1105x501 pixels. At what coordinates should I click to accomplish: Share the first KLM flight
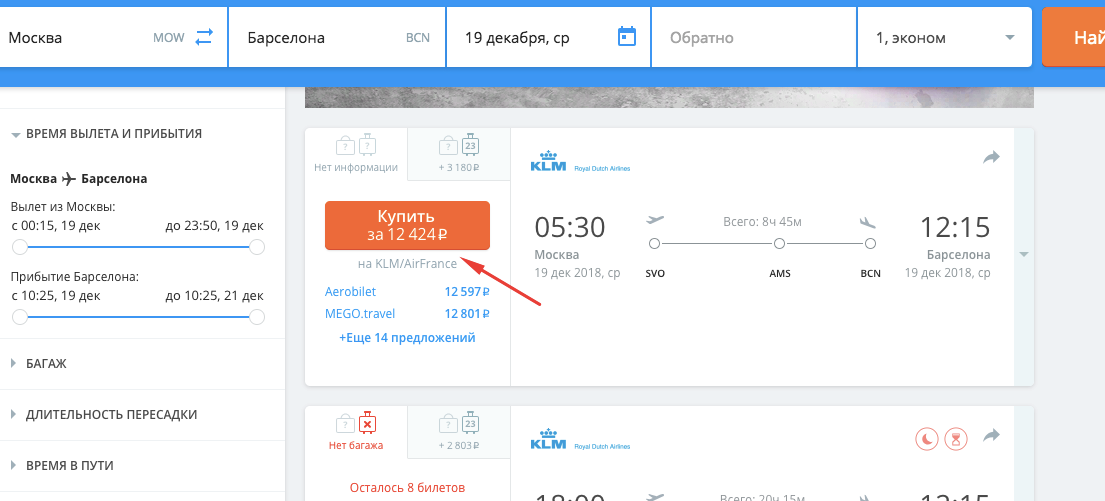pyautogui.click(x=992, y=157)
